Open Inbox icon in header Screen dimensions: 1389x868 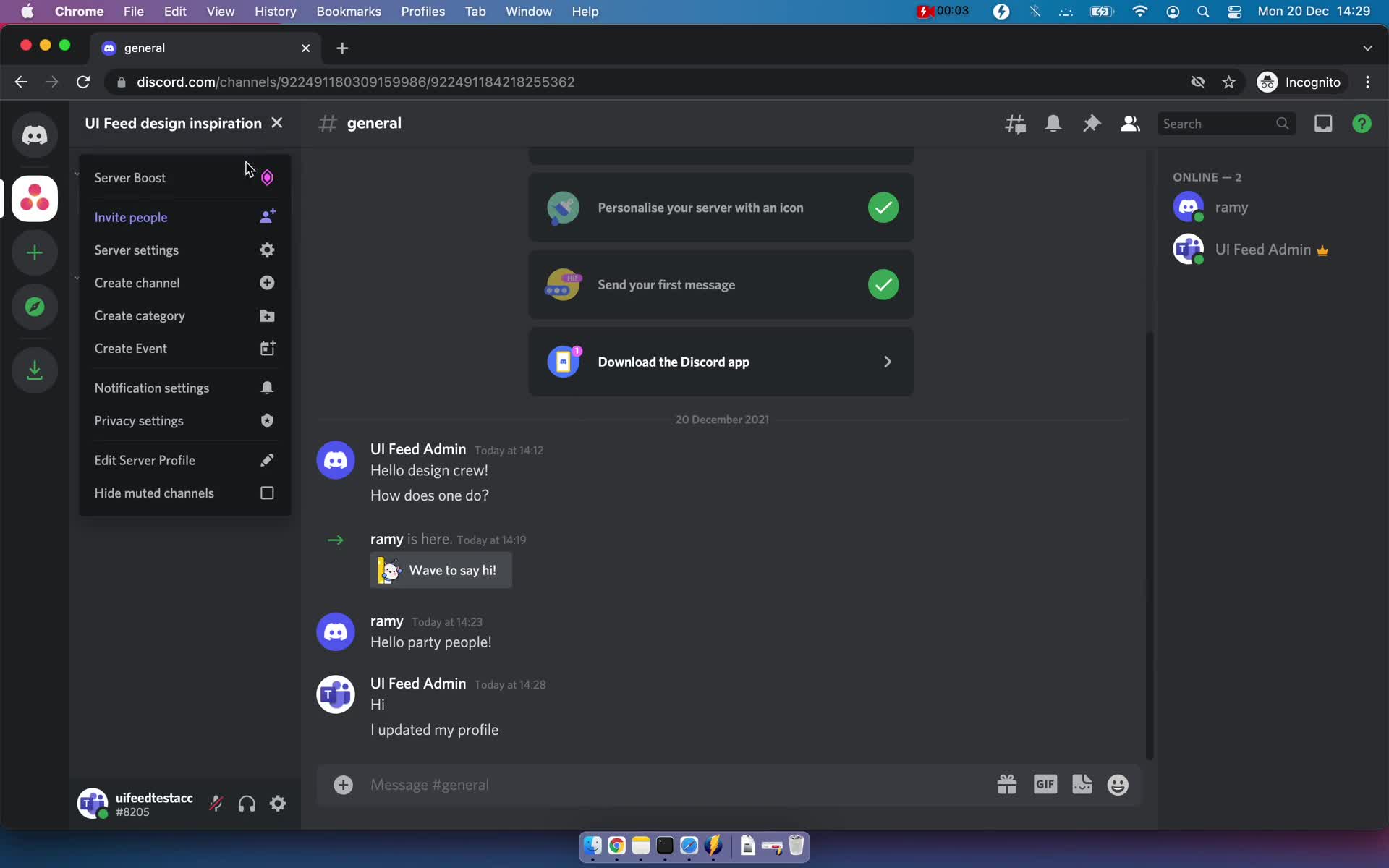click(1323, 124)
